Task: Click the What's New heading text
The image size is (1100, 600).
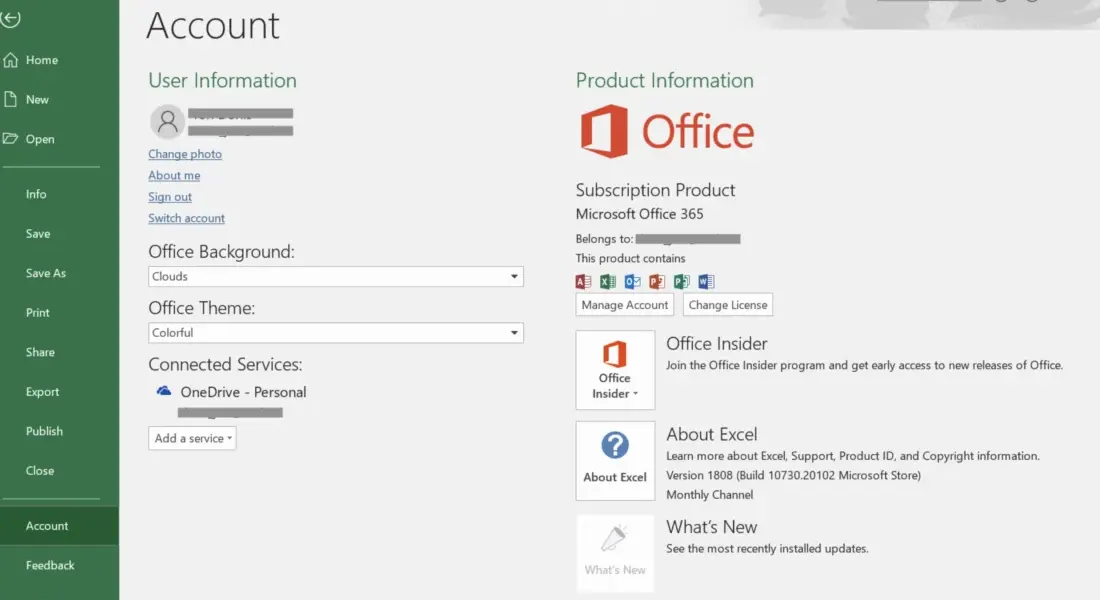Action: (711, 527)
